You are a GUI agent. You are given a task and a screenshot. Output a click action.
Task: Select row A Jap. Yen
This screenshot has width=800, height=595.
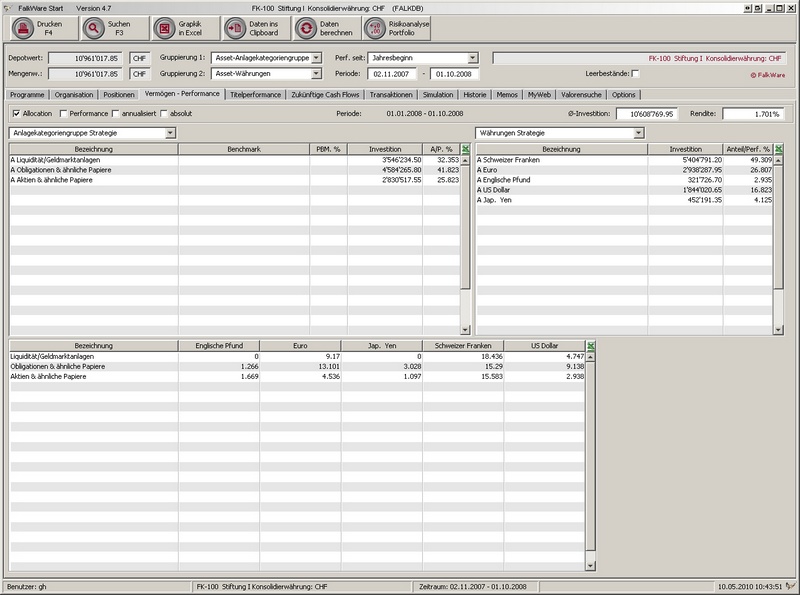pos(624,200)
